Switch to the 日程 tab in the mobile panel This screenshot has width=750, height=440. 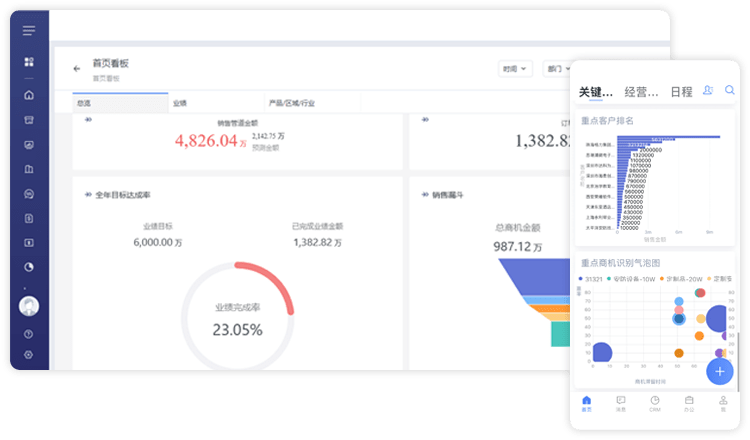pos(681,91)
